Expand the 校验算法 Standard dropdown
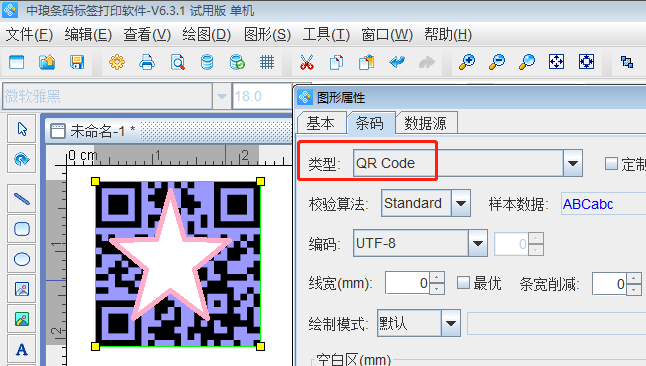This screenshot has width=646, height=366. (x=461, y=203)
